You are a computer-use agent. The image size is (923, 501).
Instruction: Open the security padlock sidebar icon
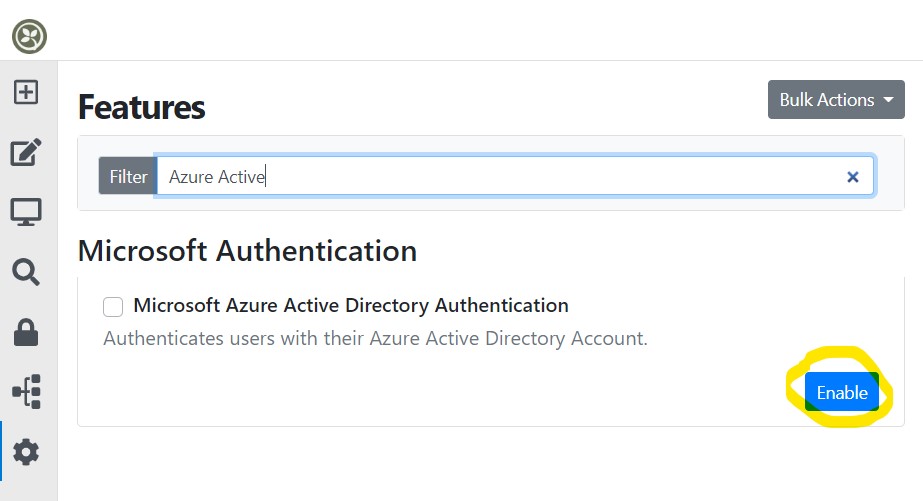coord(26,332)
